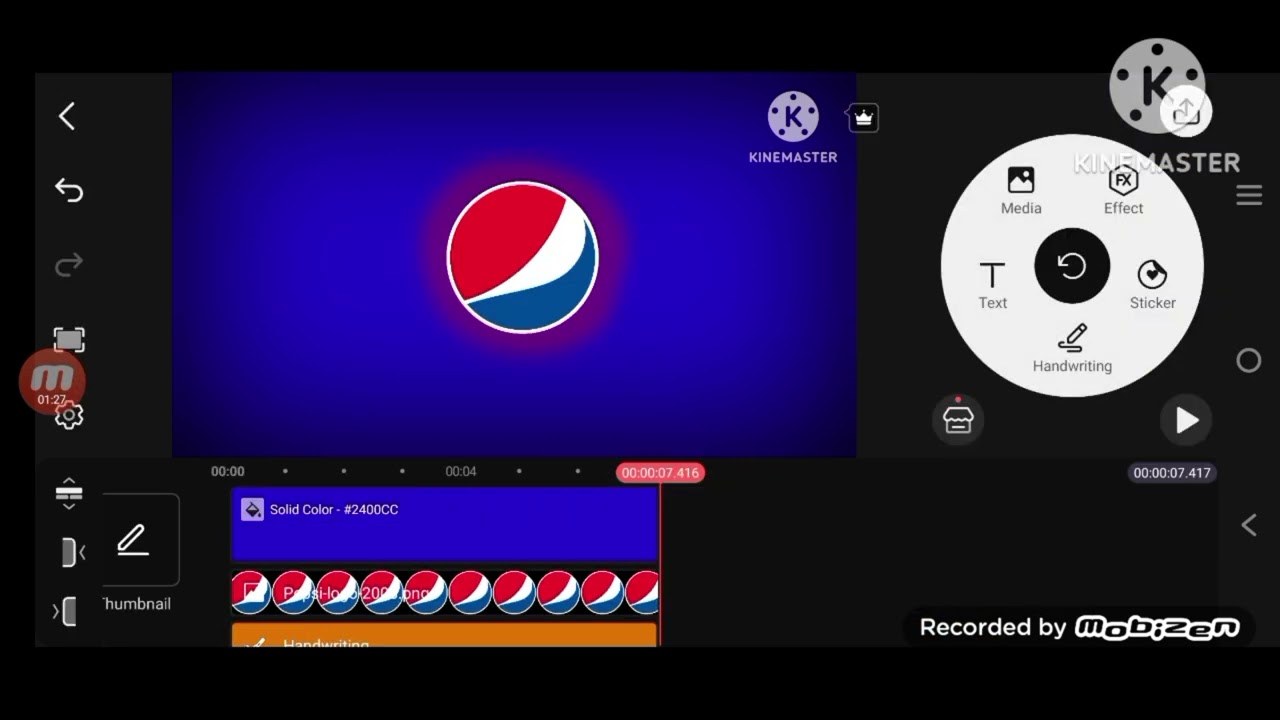Image resolution: width=1280 pixels, height=720 pixels.
Task: Open the hamburger menu
Action: 1249,195
